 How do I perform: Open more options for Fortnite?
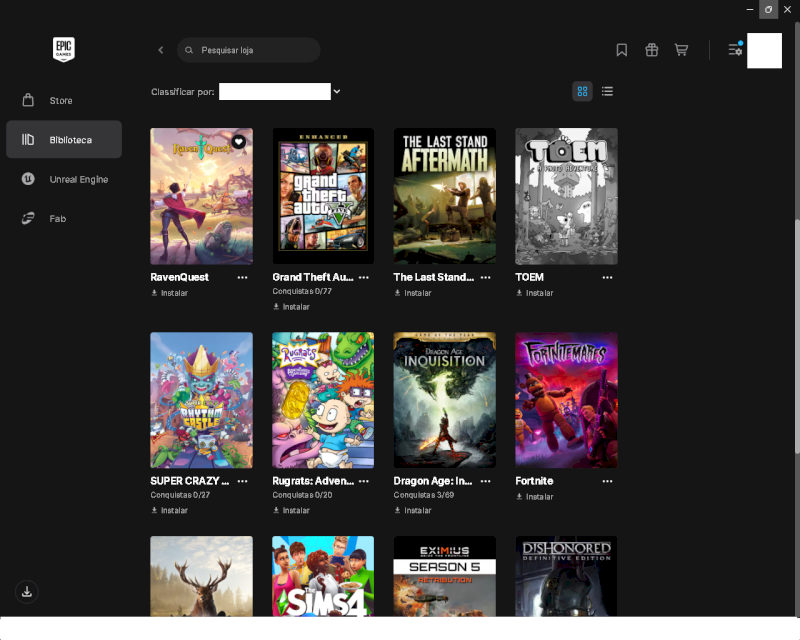tap(607, 481)
